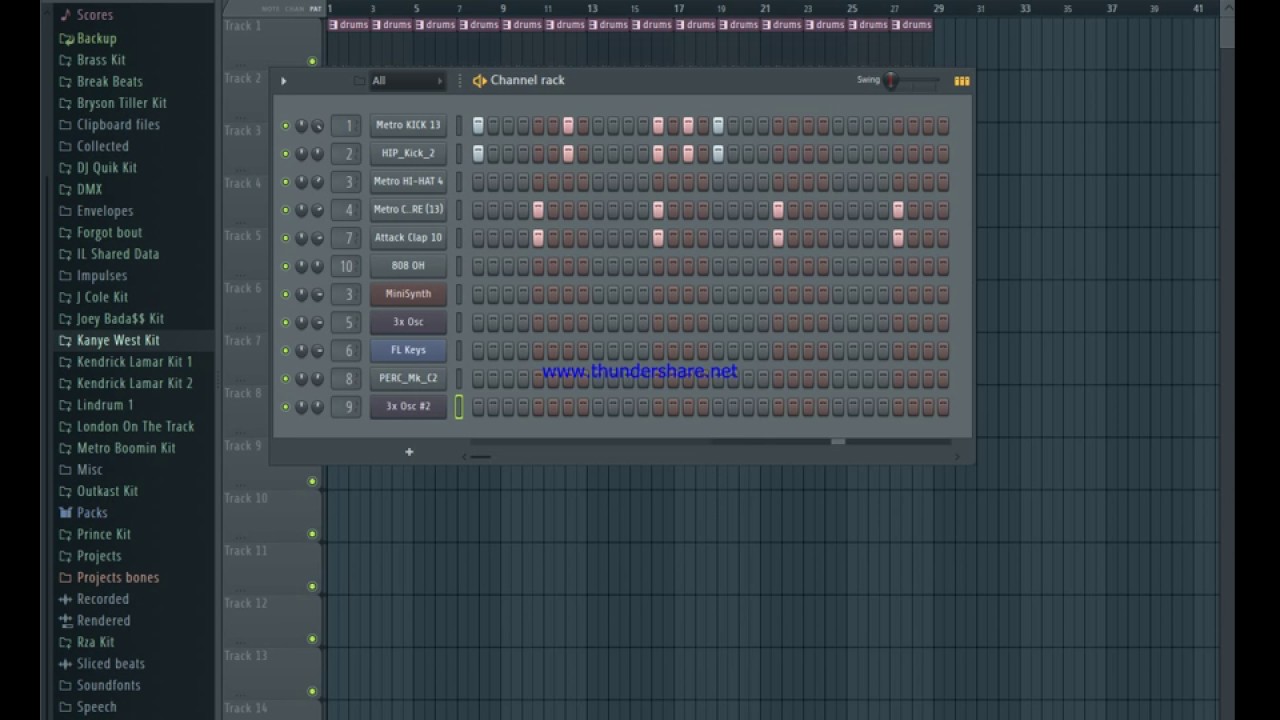Image resolution: width=1280 pixels, height=720 pixels.
Task: Select the Outkast Kit folder
Action: click(107, 491)
